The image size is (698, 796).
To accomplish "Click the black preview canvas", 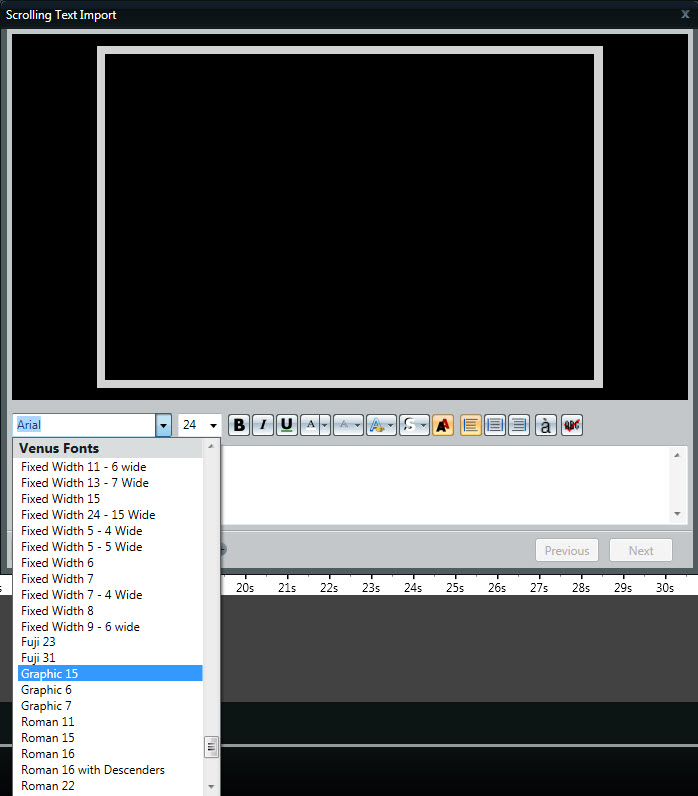I will 350,217.
